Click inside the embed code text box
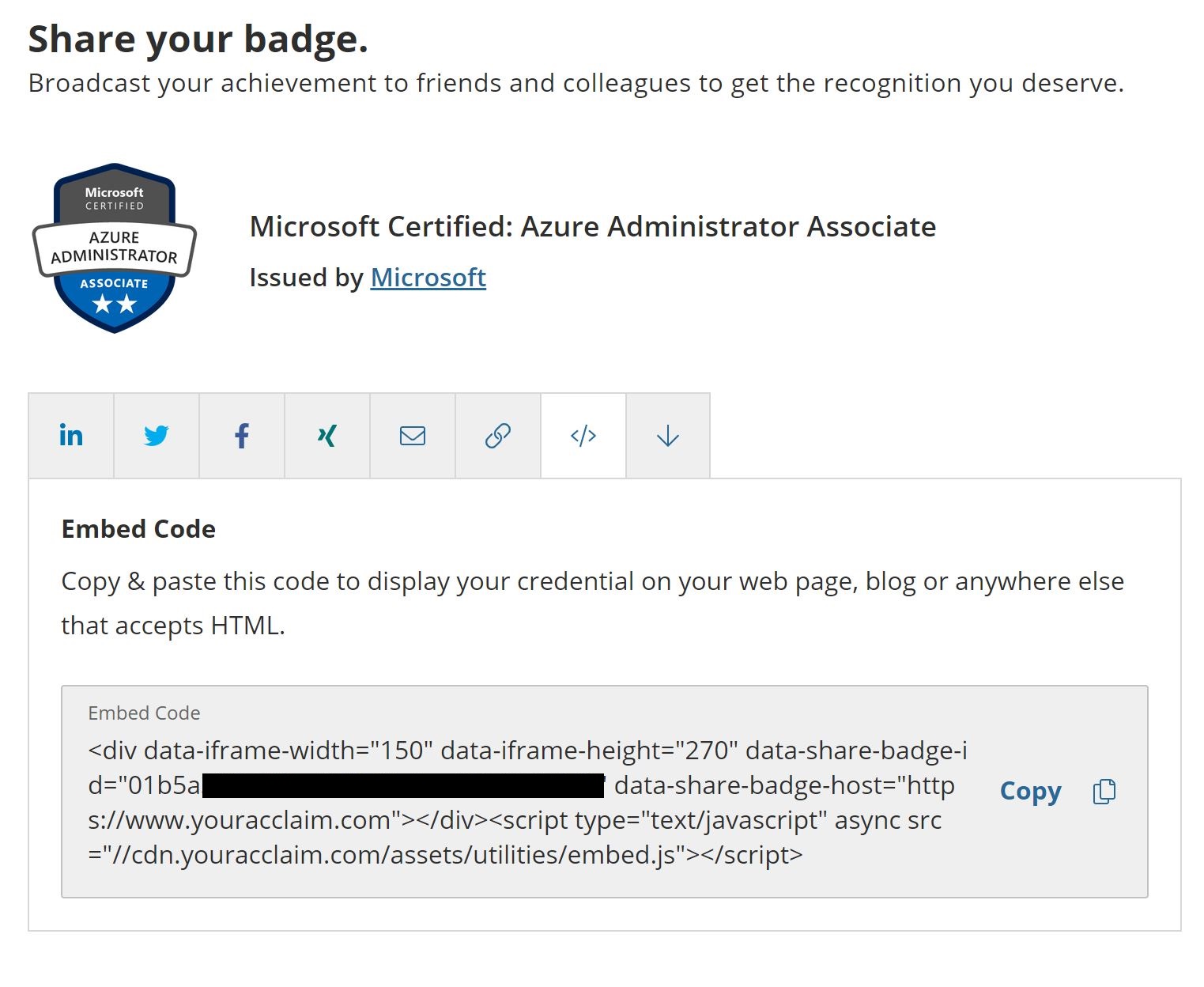The height and width of the screenshot is (987, 1204). point(605,792)
